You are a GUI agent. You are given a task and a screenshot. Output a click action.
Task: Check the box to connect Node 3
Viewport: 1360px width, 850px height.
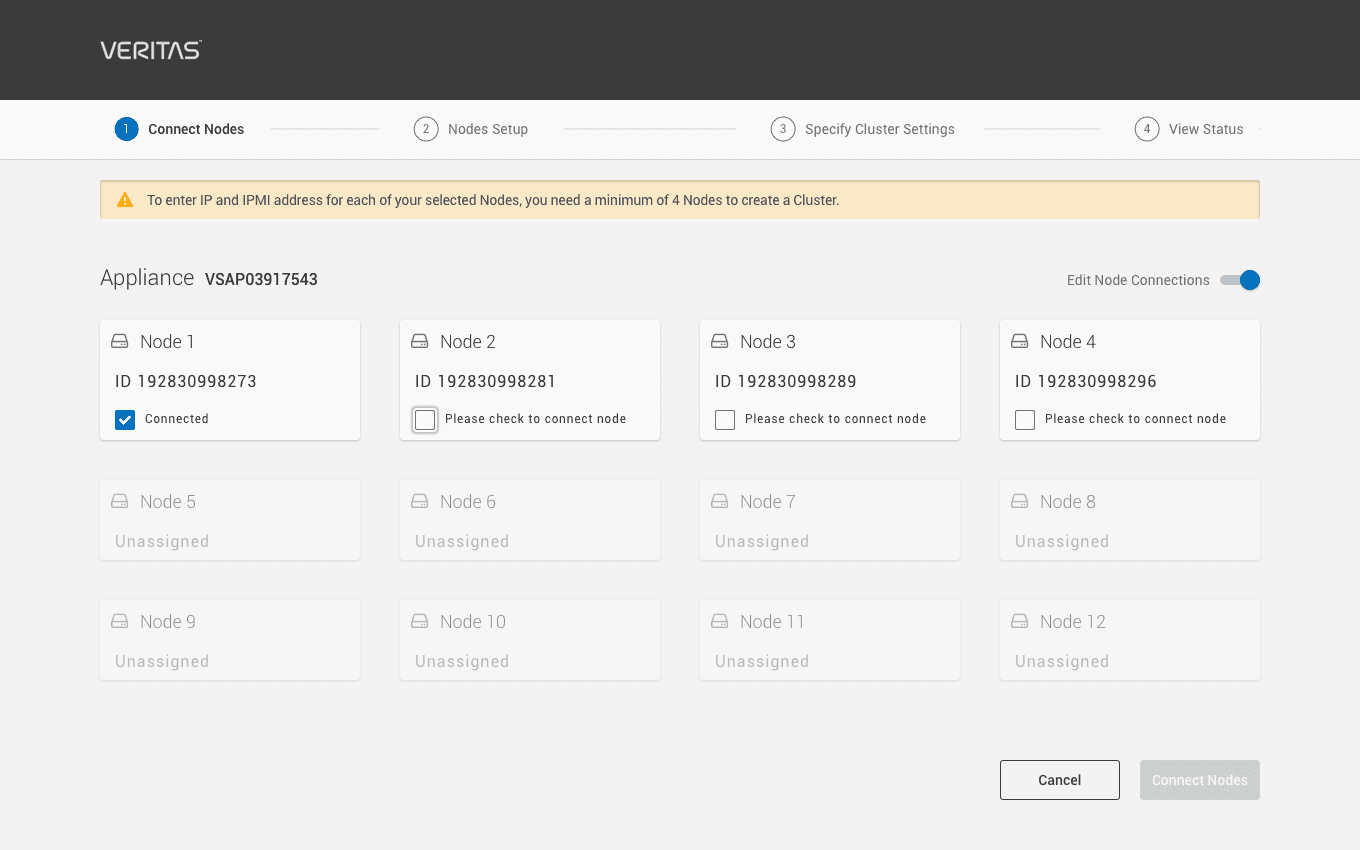point(725,419)
